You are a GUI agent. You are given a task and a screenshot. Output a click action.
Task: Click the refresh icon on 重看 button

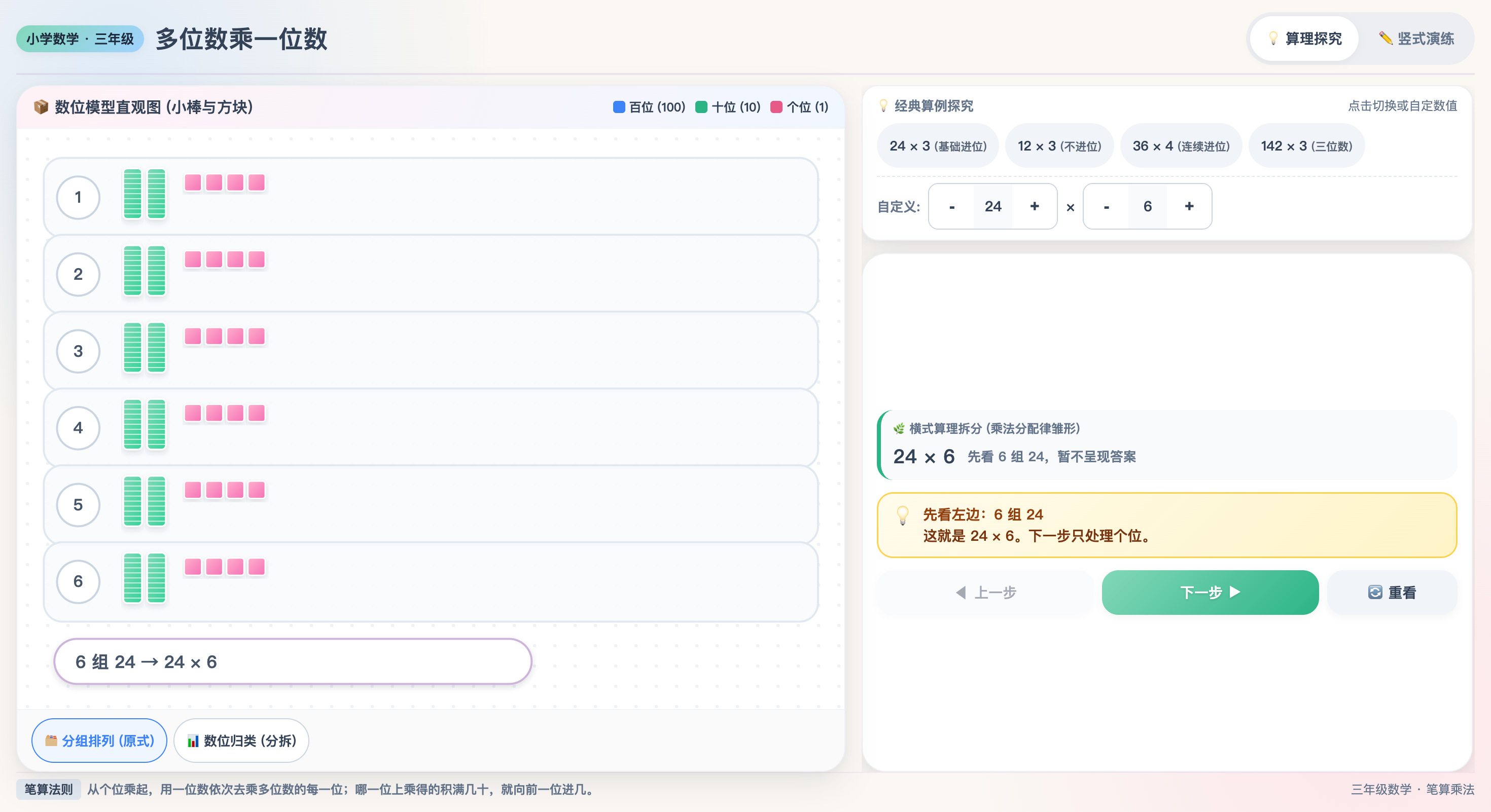pyautogui.click(x=1375, y=592)
